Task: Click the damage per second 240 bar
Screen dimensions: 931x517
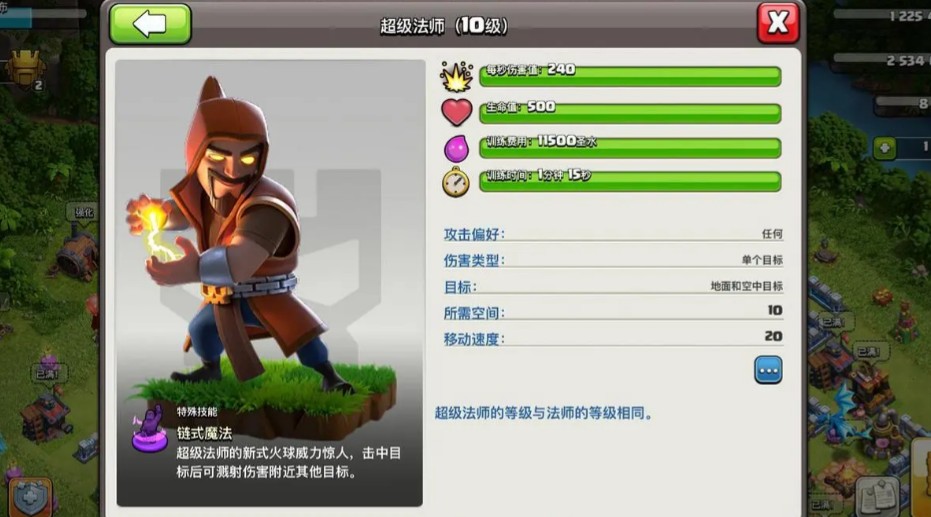Action: [630, 75]
